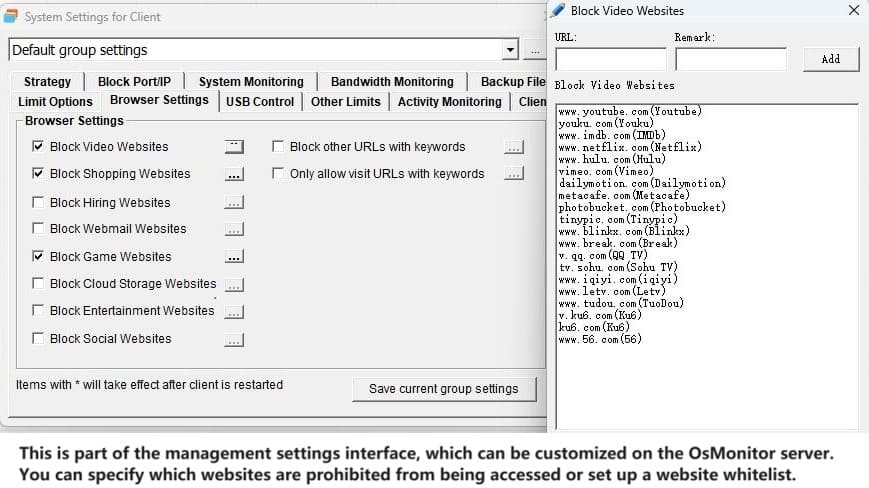Enable Block Cloud Storage Websites checkbox
869x488 pixels.
click(38, 284)
